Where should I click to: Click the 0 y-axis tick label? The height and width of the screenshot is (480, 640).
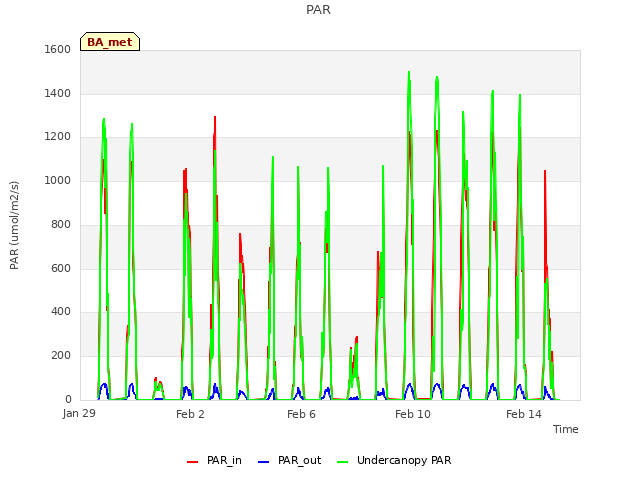68,399
